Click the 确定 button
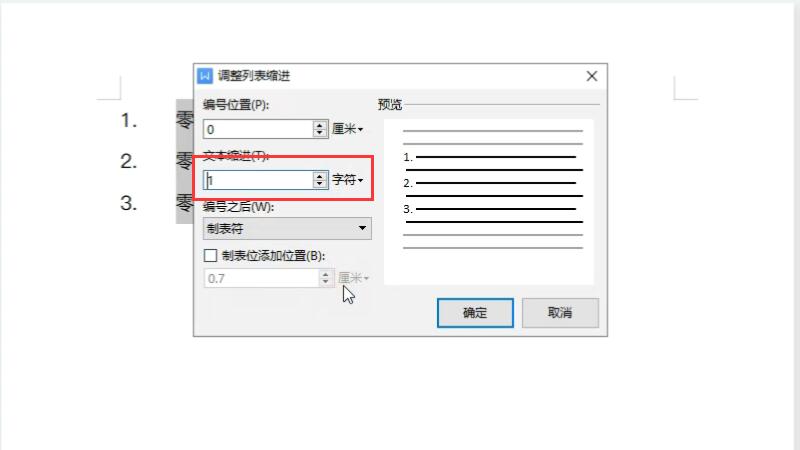 [475, 313]
